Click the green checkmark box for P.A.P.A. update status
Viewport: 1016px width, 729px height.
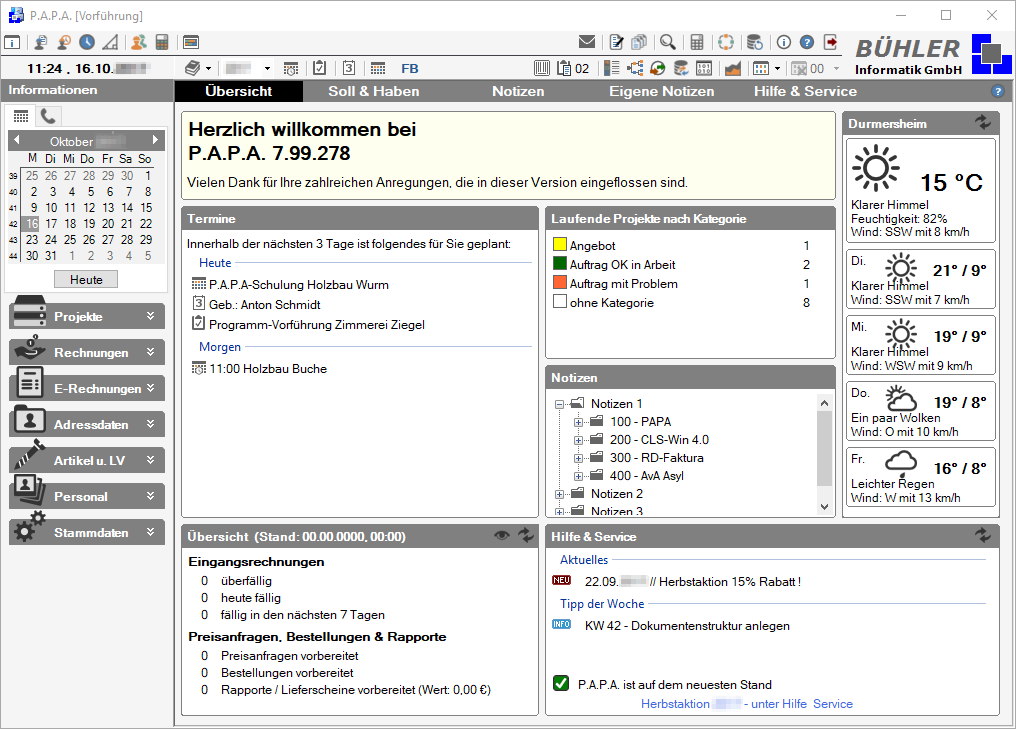(x=561, y=683)
